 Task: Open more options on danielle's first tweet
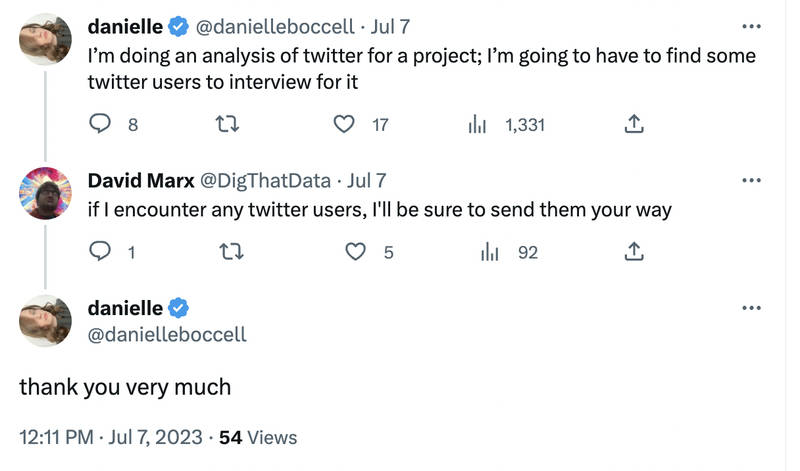[x=751, y=27]
